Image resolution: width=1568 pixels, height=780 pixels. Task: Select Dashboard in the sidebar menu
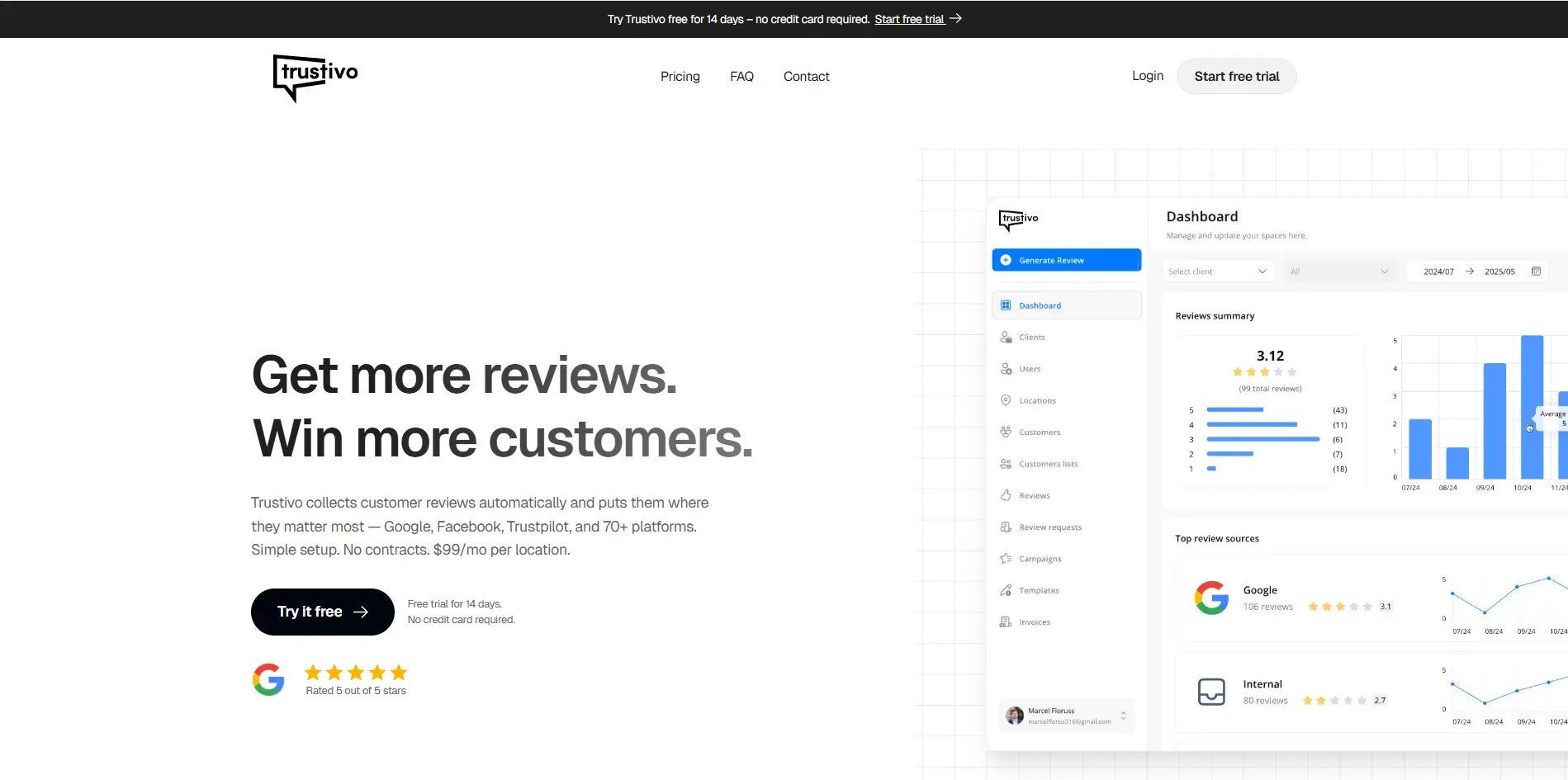tap(1067, 305)
